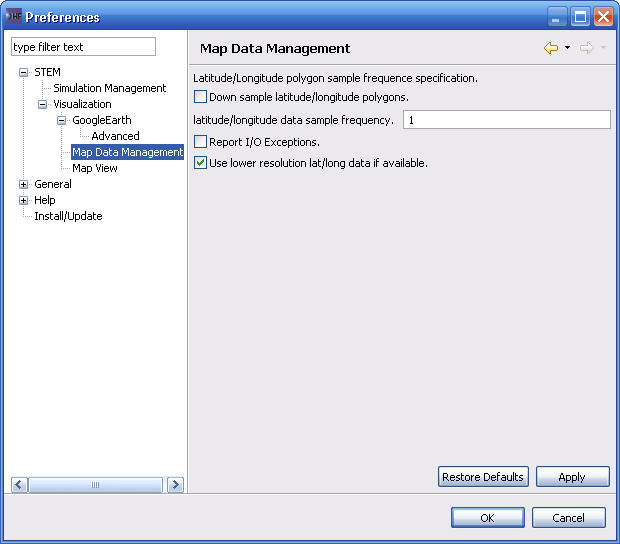
Task: Uncheck Use lower resolution lat/long data
Action: [x=201, y=163]
